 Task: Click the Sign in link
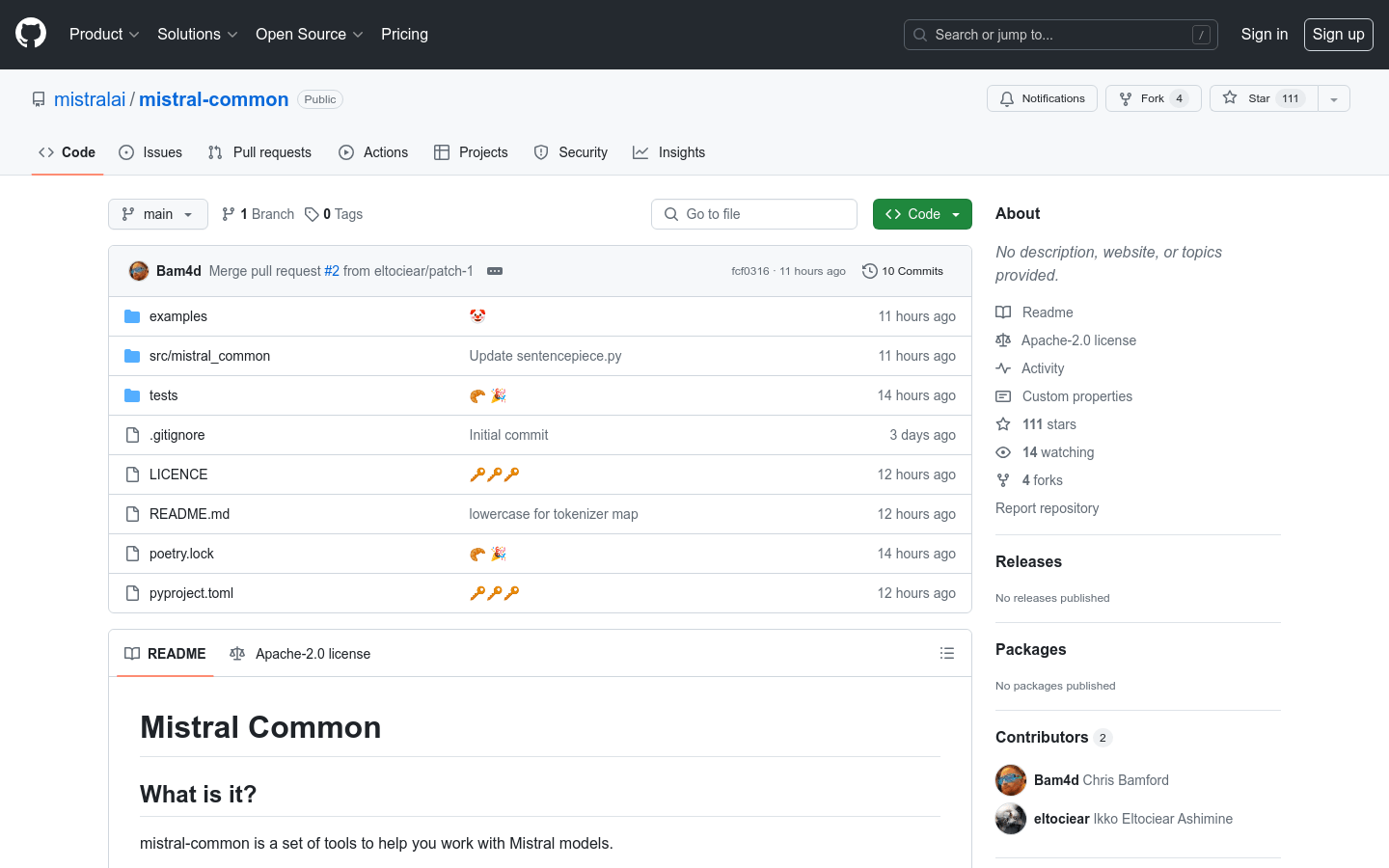tap(1264, 34)
